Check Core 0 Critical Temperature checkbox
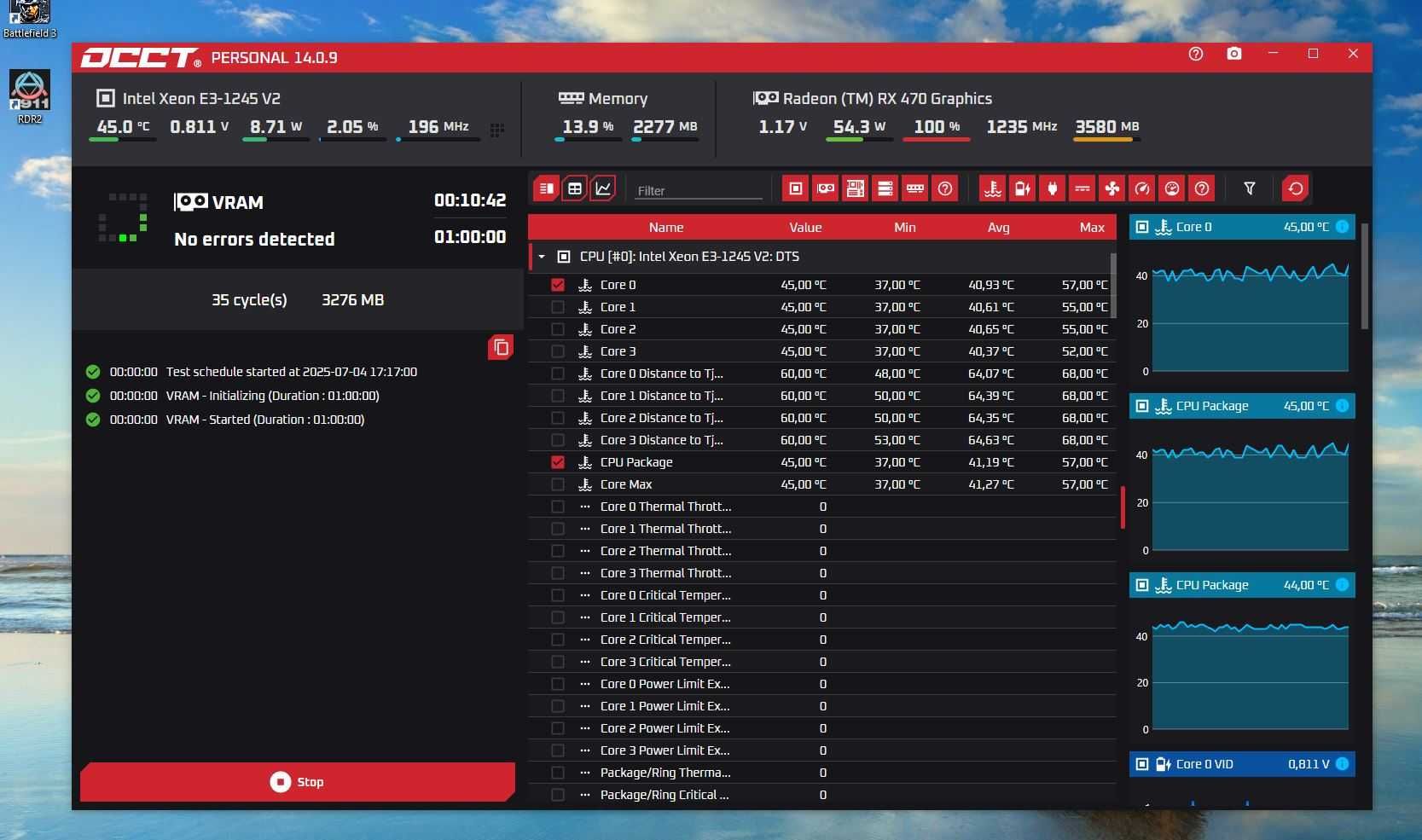This screenshot has height=840, width=1422. click(x=558, y=595)
